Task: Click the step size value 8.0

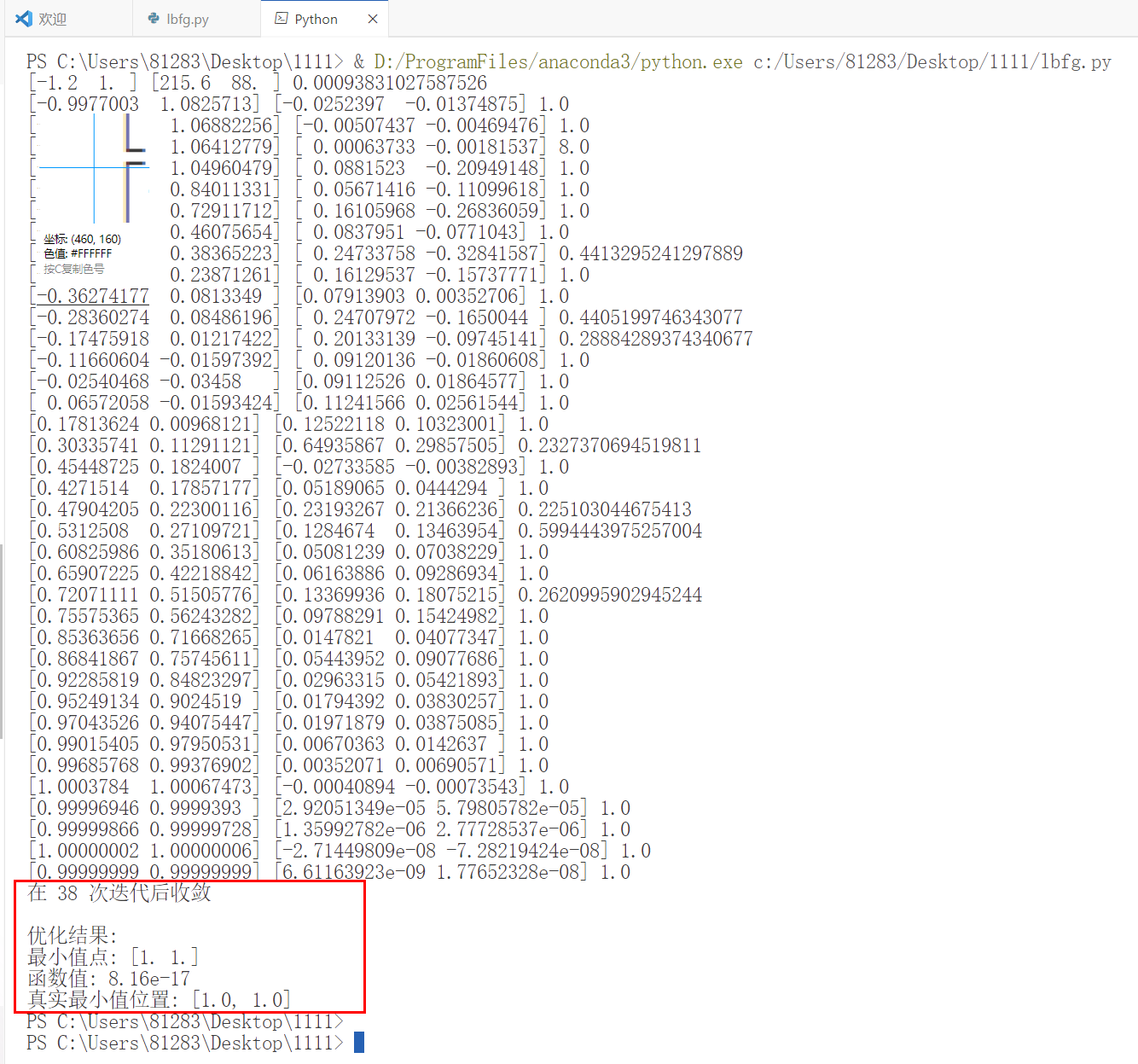Action: [574, 147]
